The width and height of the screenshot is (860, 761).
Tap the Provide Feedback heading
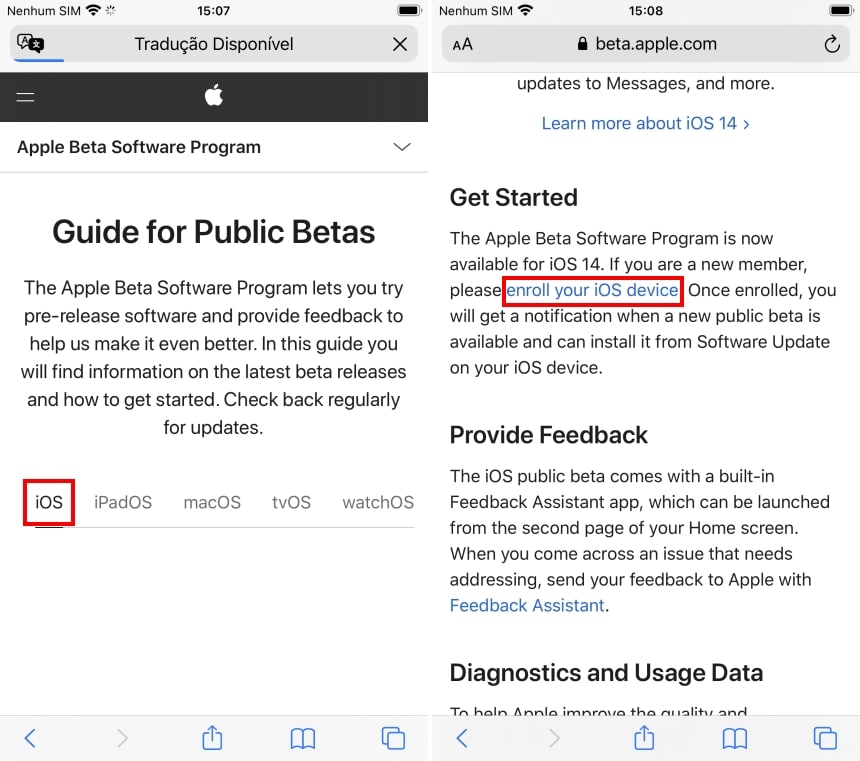(x=548, y=435)
